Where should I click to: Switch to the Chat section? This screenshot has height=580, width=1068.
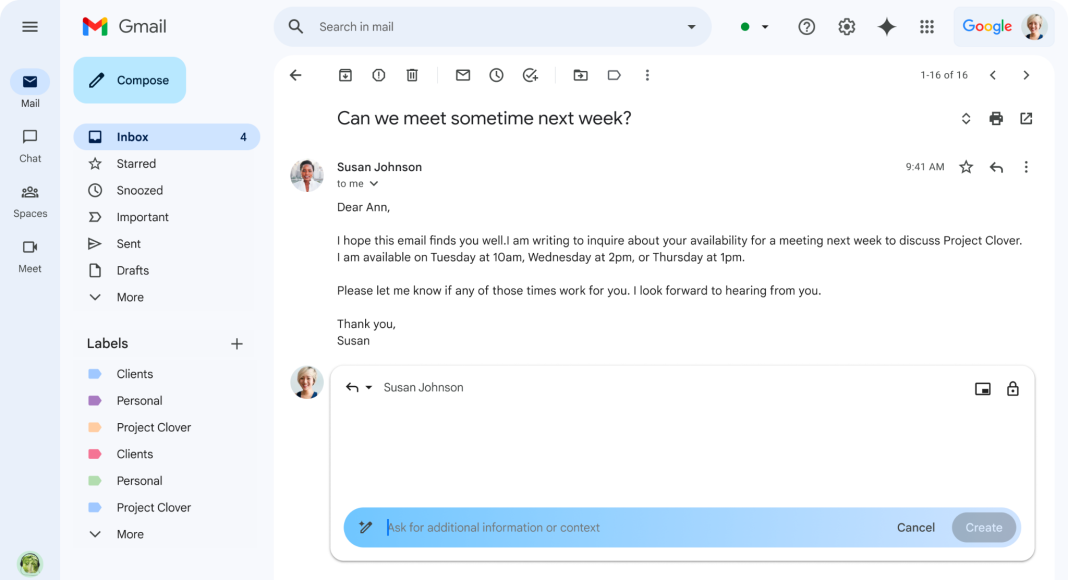(x=30, y=146)
